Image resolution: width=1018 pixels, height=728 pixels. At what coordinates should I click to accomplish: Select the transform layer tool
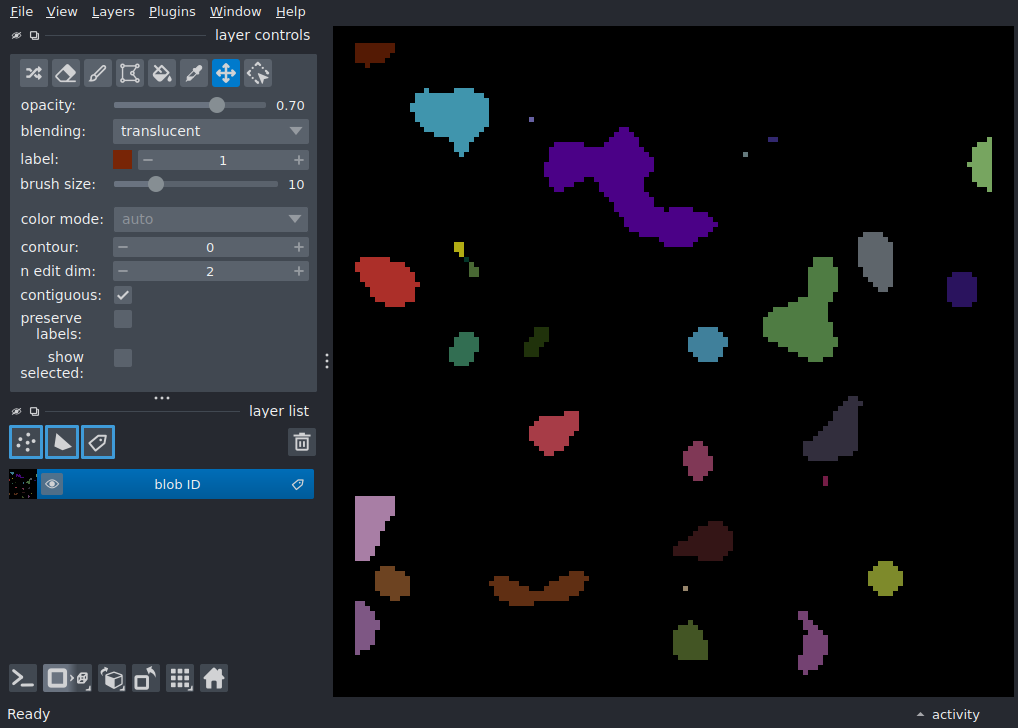coord(258,73)
